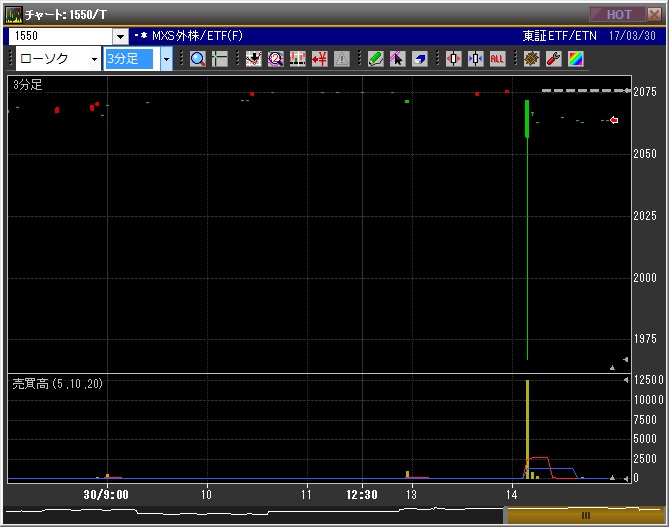Viewport: 669px width, 527px height.
Task: Select the green pencil drawing tool
Action: (x=376, y=59)
